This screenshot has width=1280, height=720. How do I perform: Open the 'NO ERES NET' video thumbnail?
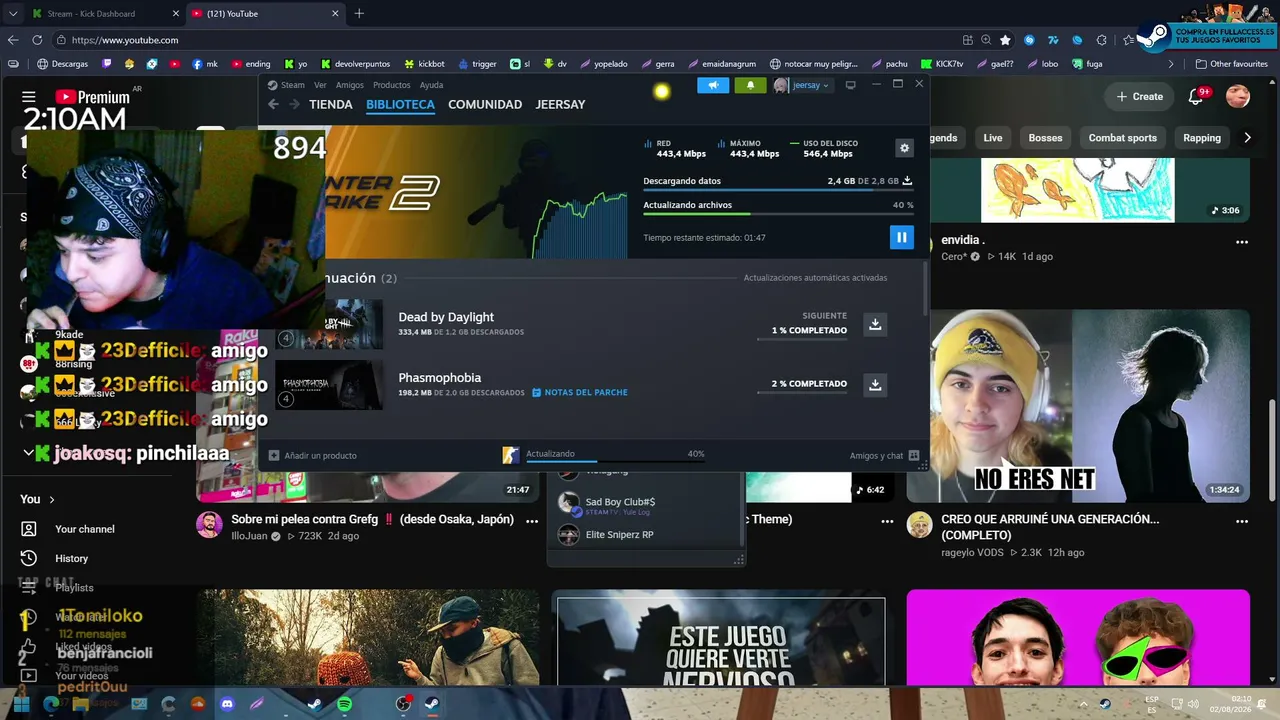(x=1078, y=406)
